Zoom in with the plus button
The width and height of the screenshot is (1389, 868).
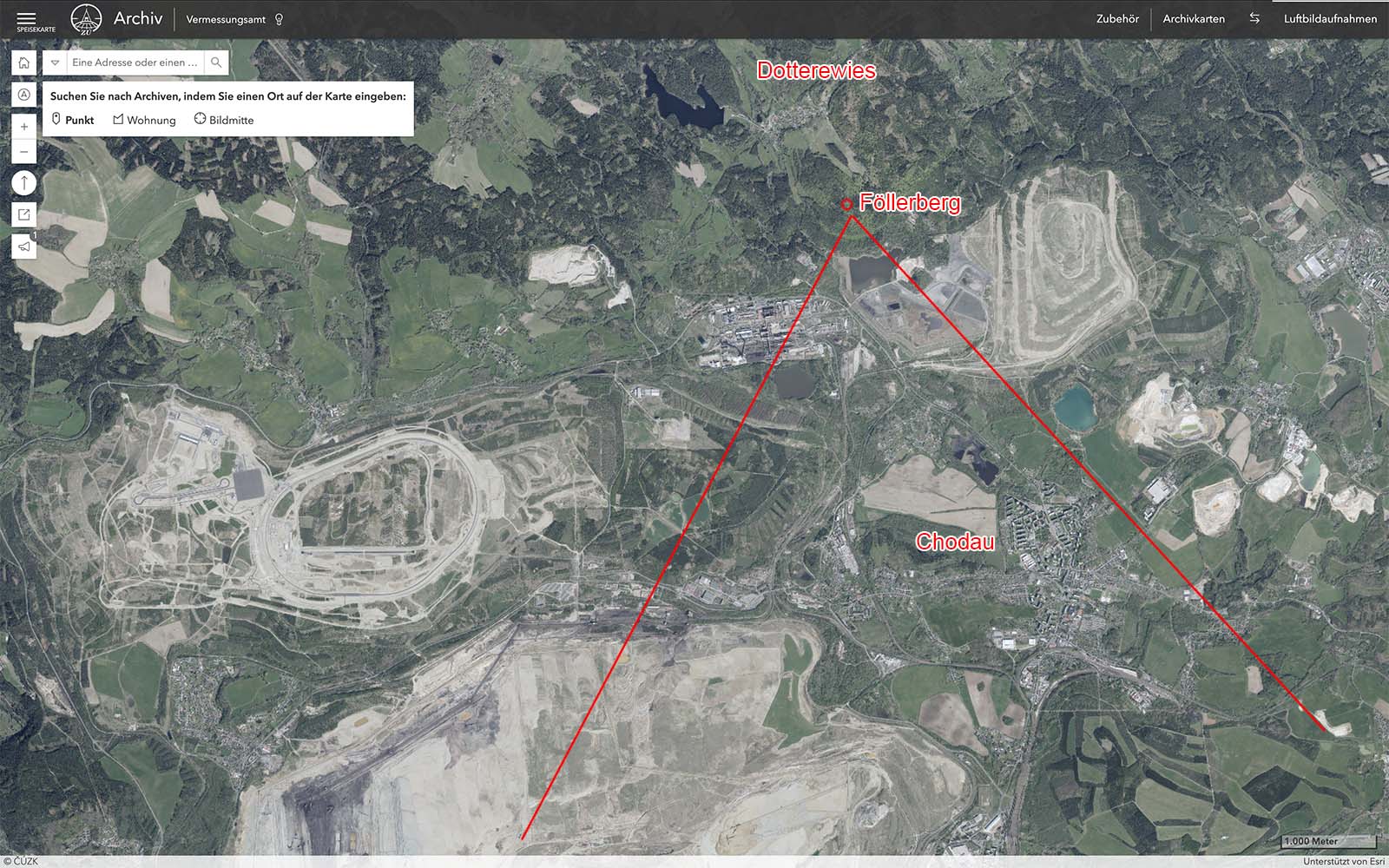pyautogui.click(x=24, y=127)
